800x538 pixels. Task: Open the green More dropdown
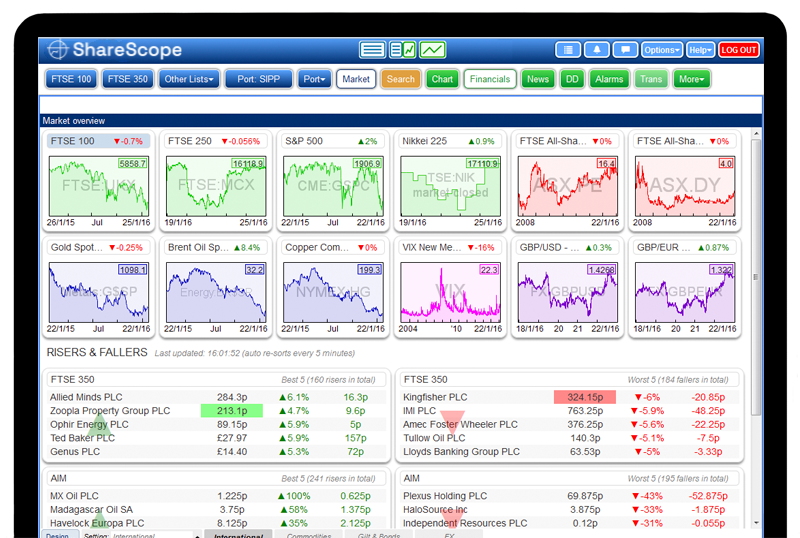(691, 79)
